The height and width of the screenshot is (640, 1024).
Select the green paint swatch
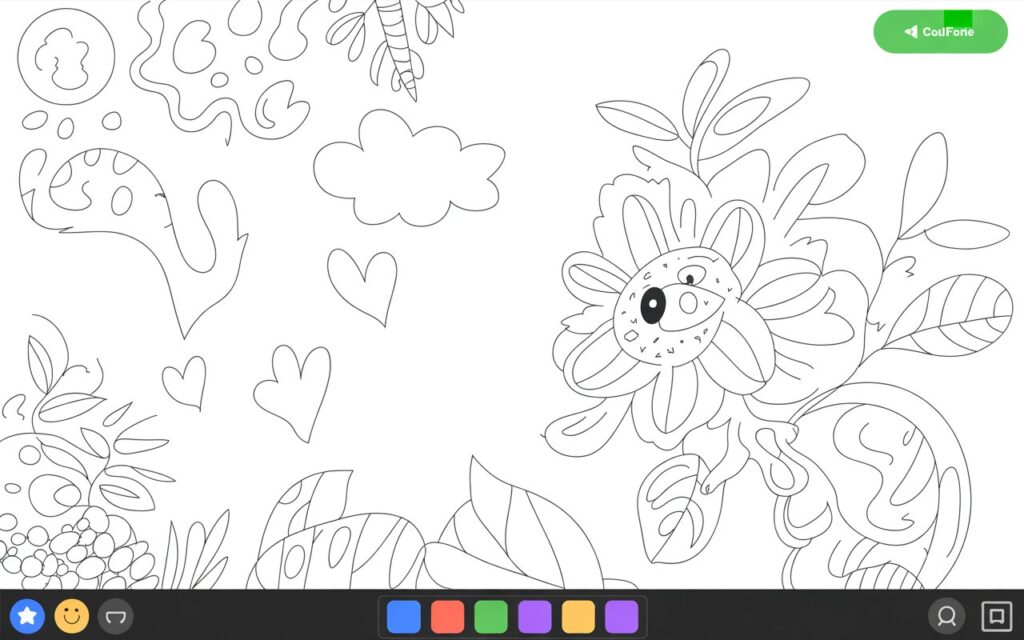[x=490, y=616]
